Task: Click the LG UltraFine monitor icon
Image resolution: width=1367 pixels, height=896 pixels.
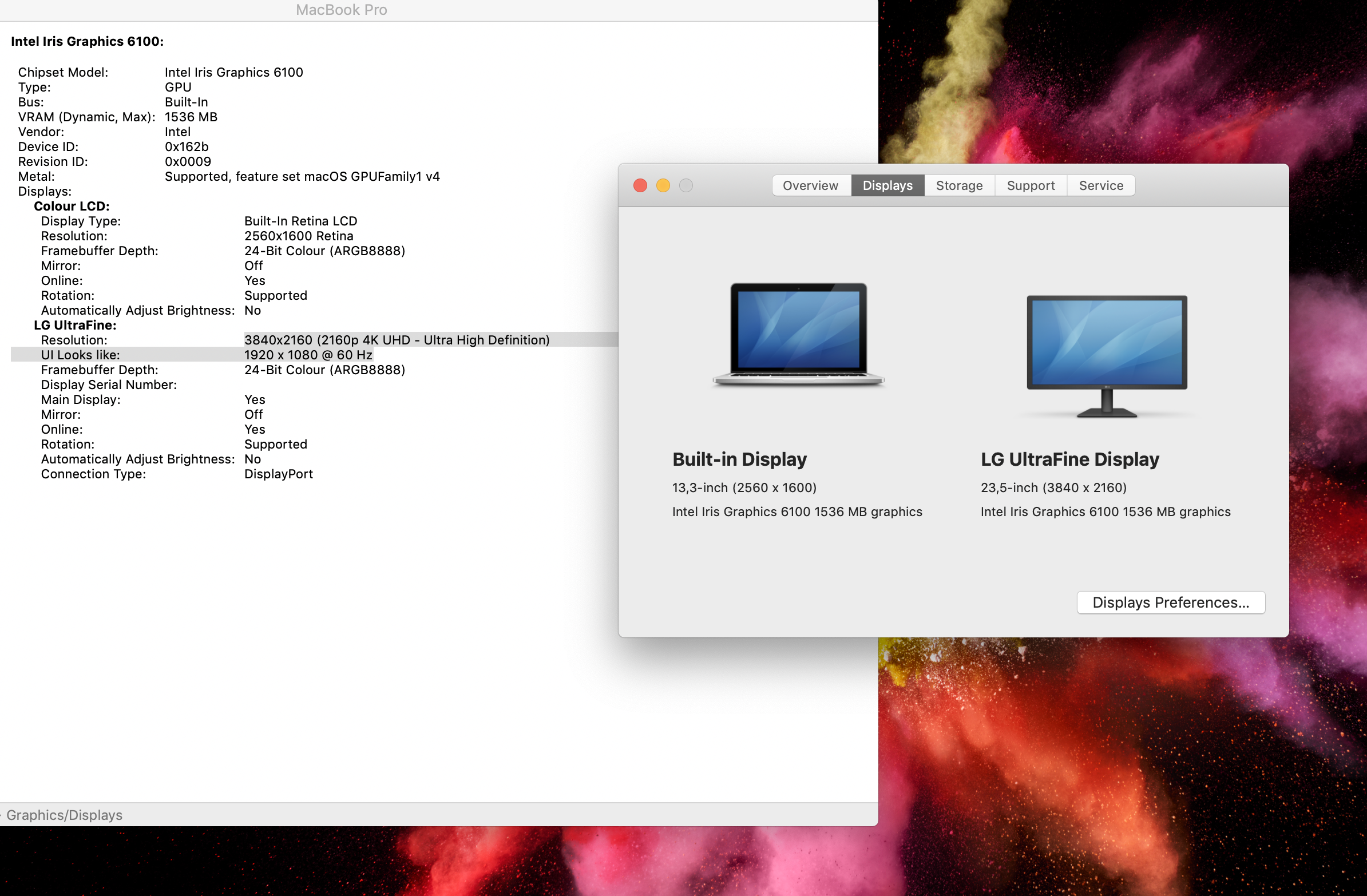Action: [1106, 356]
